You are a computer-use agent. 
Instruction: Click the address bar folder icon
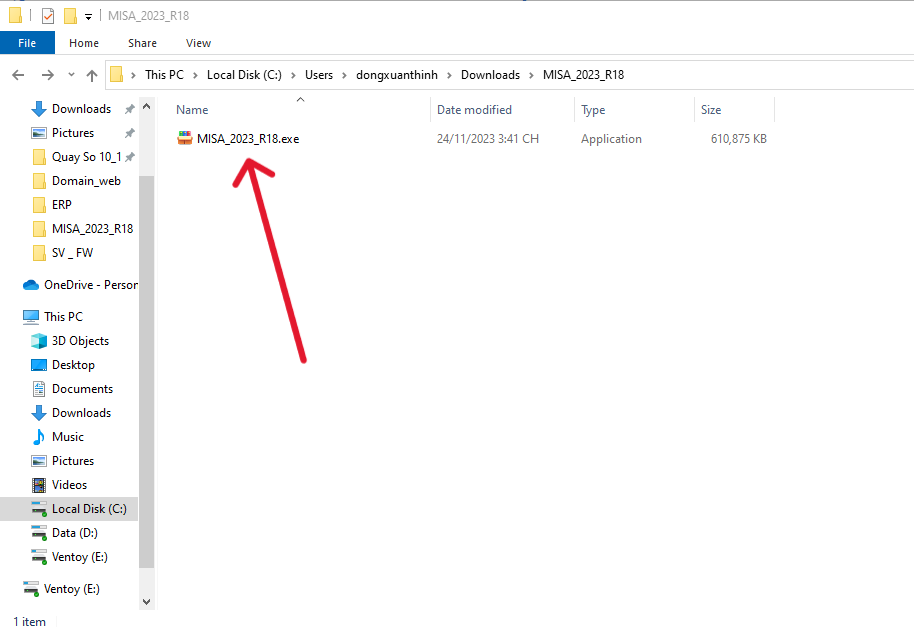coord(117,75)
